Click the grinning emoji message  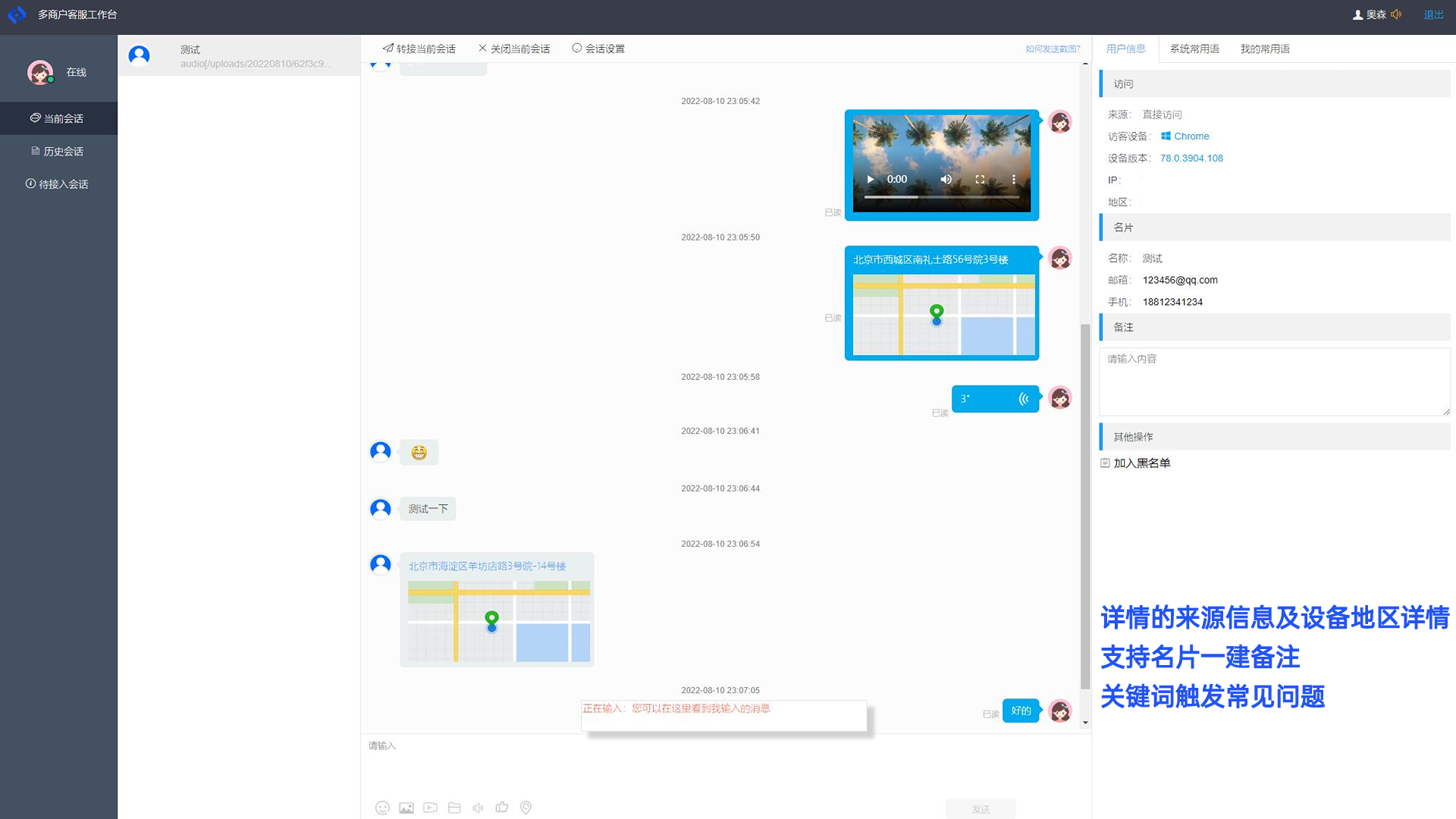[x=419, y=453]
